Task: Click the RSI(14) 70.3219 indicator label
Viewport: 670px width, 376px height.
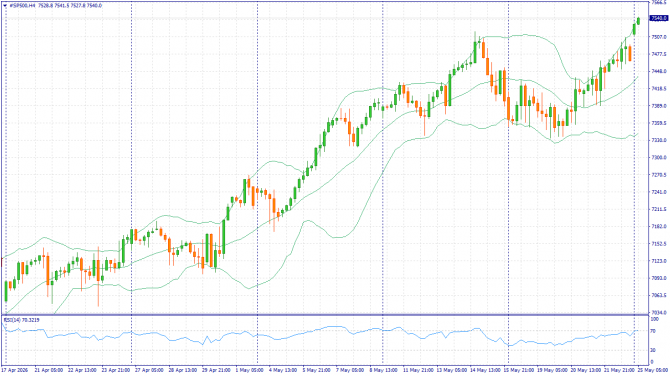Action: 22,320
